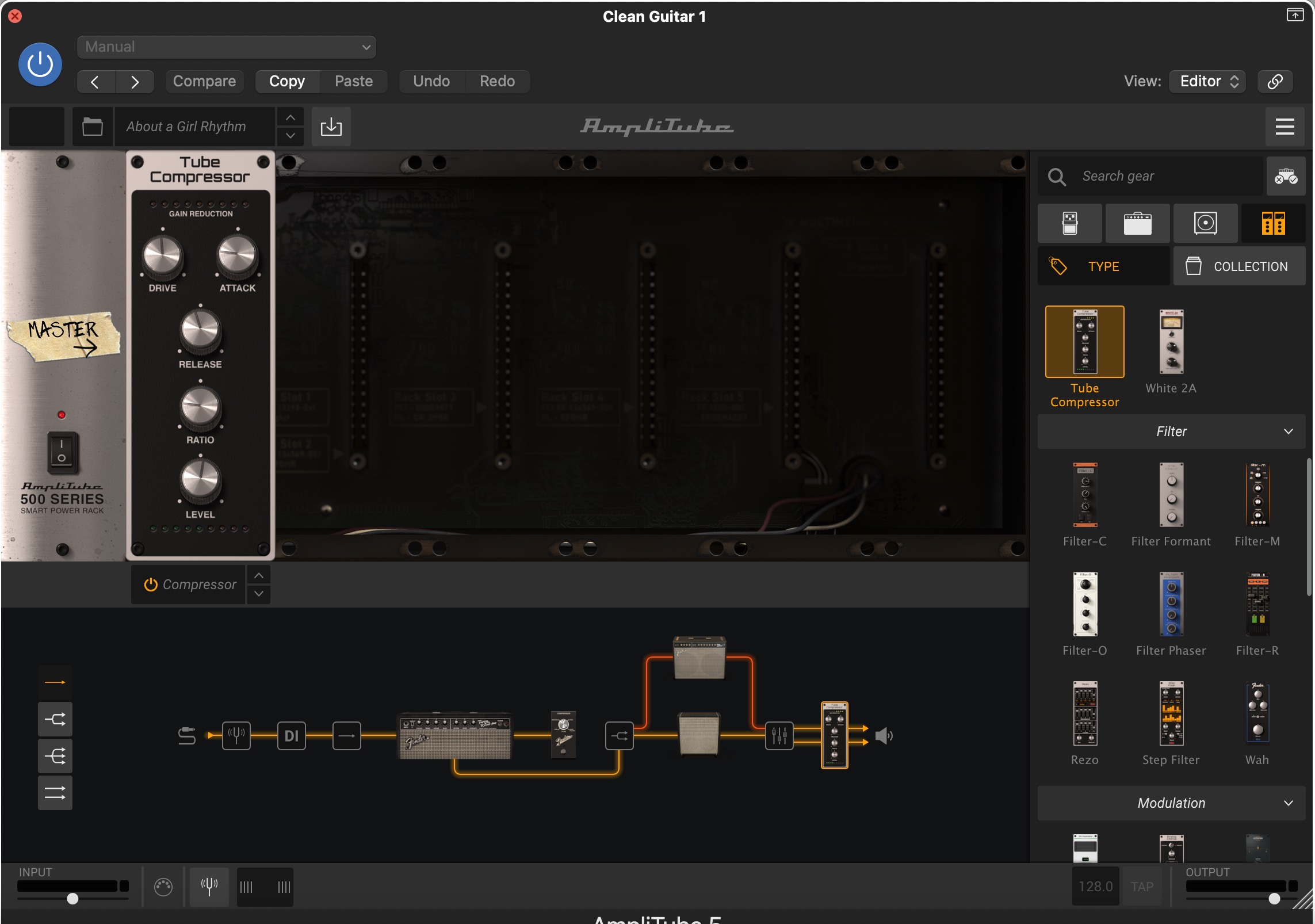The width and height of the screenshot is (1315, 924).
Task: Select the Filter-O module
Action: [x=1085, y=604]
